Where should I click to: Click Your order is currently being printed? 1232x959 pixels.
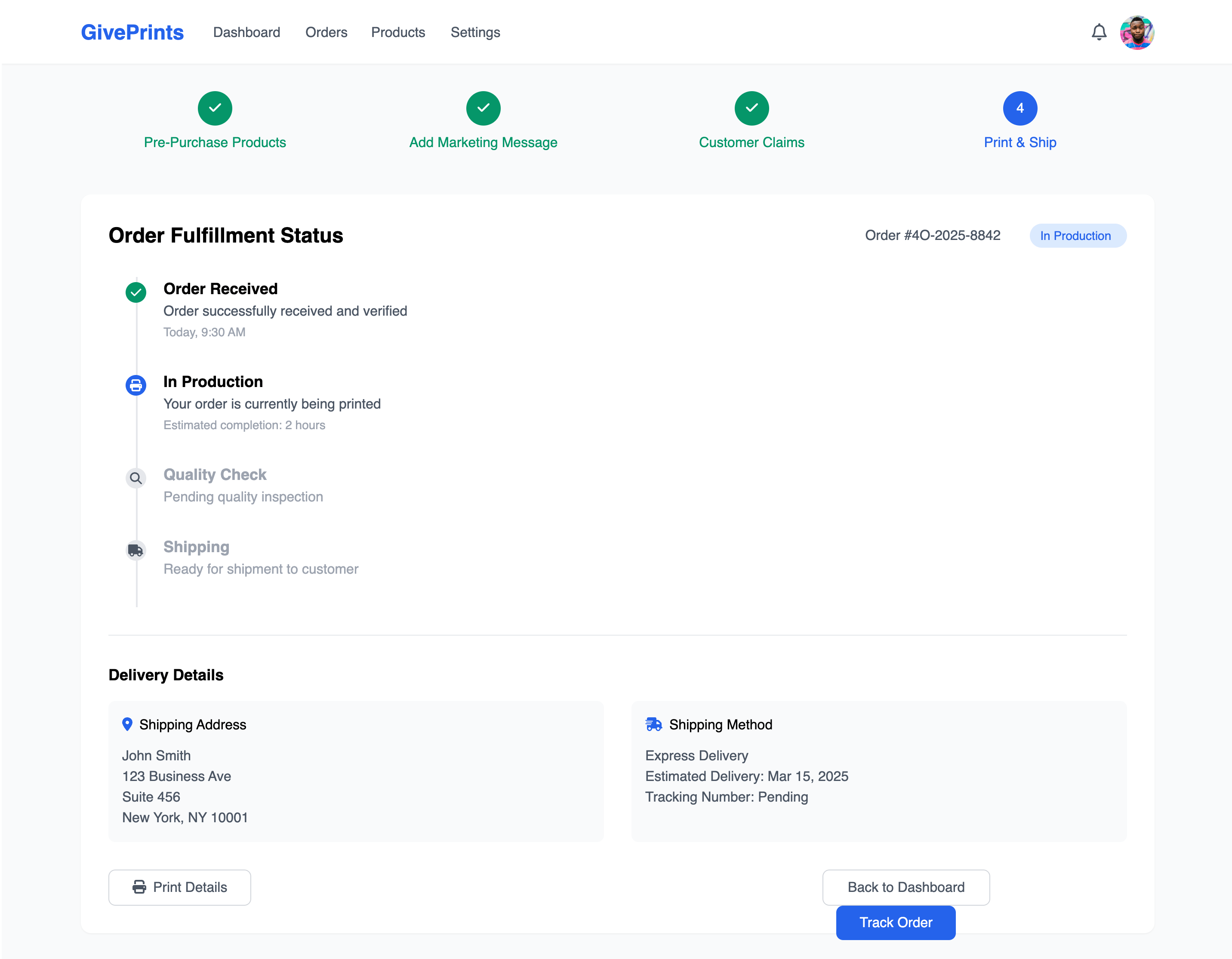pyautogui.click(x=272, y=404)
